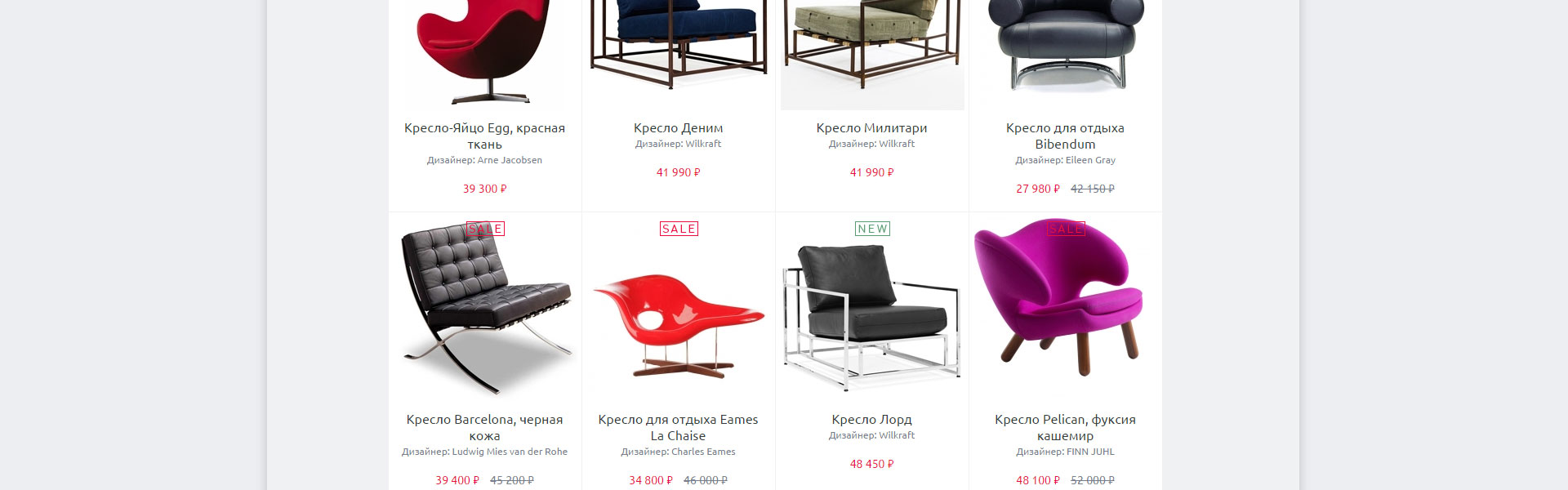Open the Кресло Деним blue chair image
The height and width of the screenshot is (490, 1568).
pyautogui.click(x=679, y=47)
